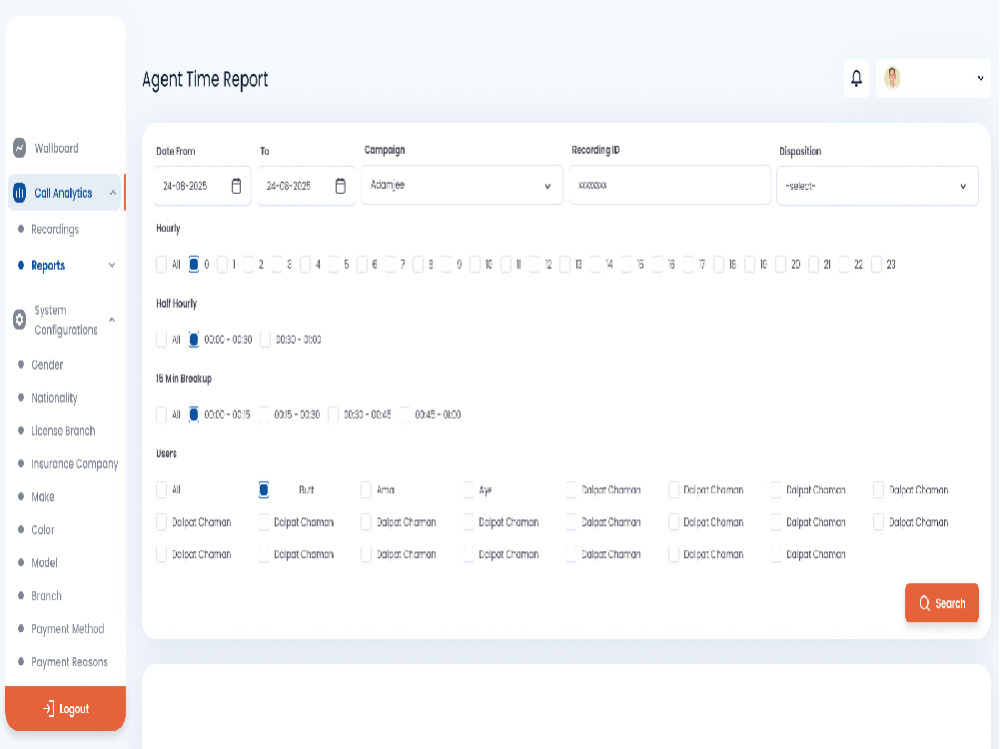1000x749 pixels.
Task: Uncheck the hour 0 checkbox
Action: (x=193, y=264)
